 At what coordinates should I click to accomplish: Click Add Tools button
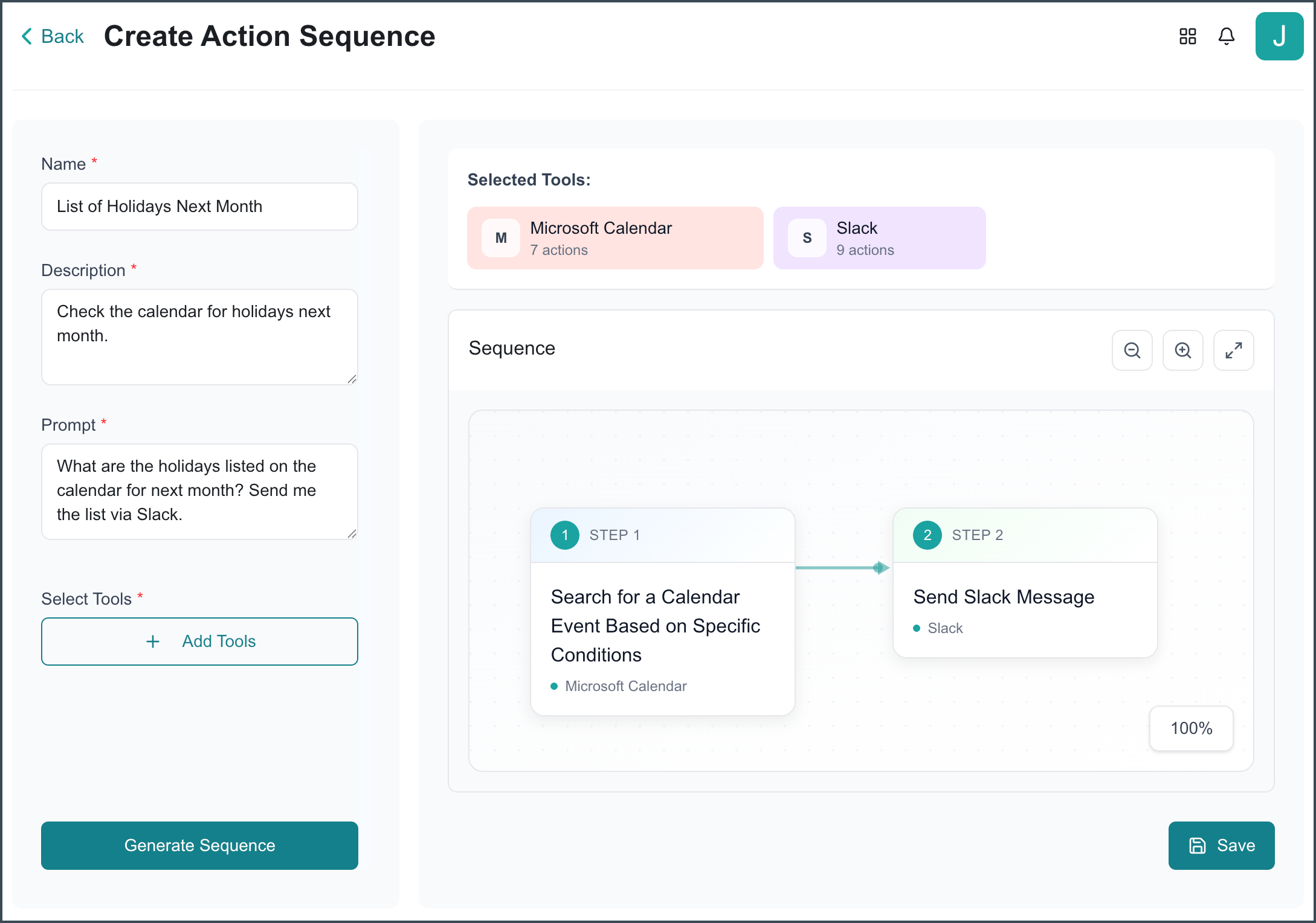[199, 642]
